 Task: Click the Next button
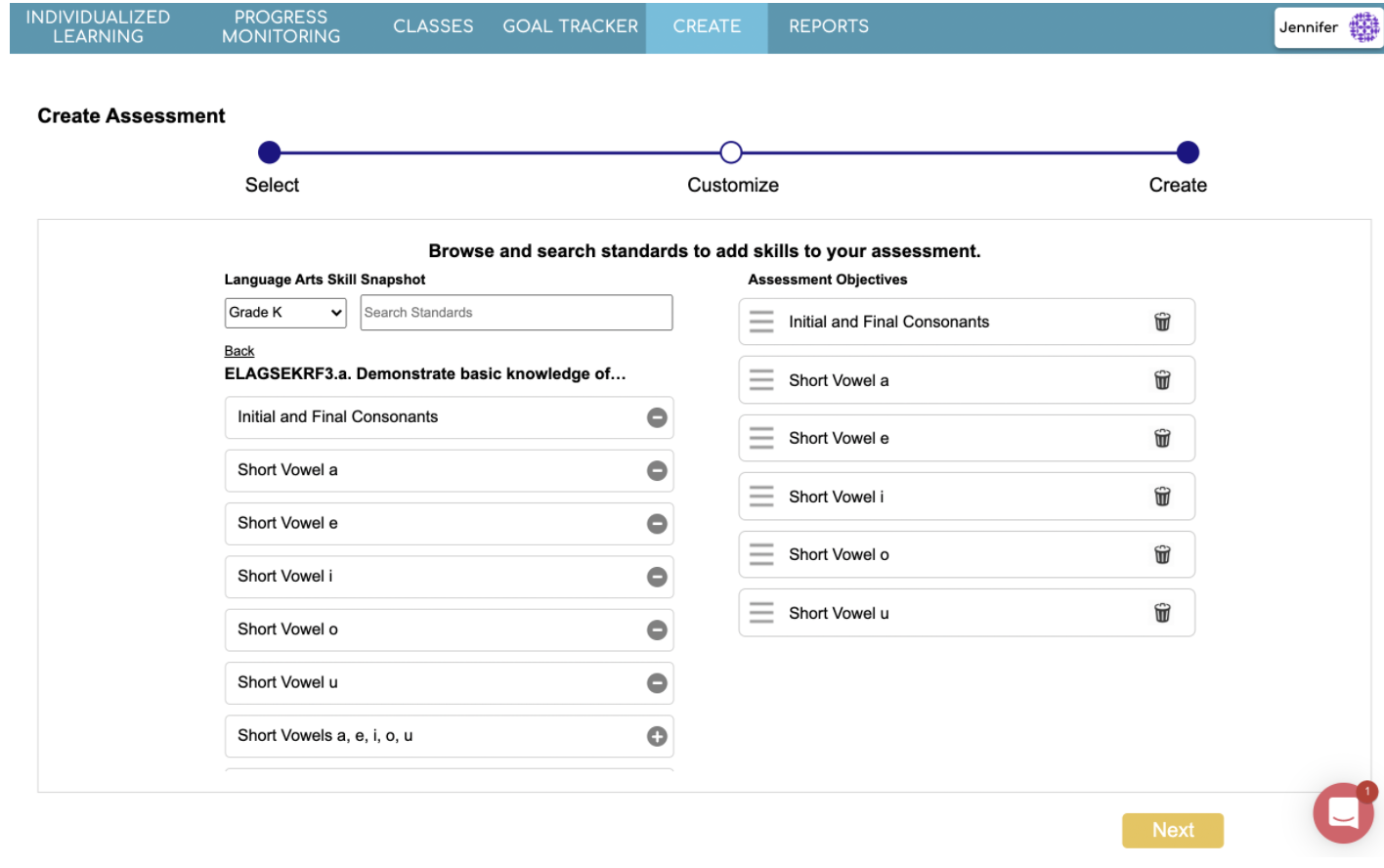1172,829
